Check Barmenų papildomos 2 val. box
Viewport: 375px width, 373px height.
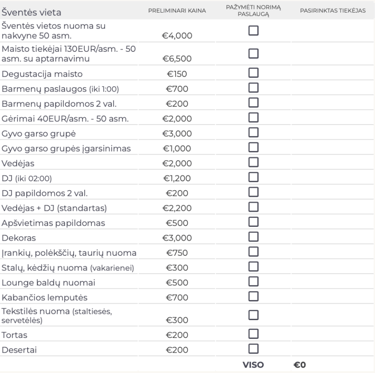(253, 102)
